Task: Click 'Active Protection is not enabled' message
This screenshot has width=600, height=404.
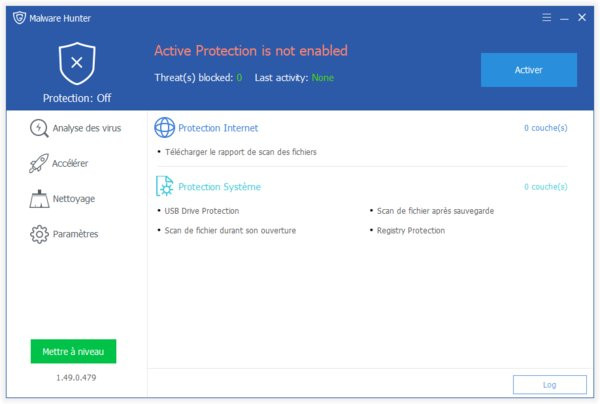Action: point(251,50)
